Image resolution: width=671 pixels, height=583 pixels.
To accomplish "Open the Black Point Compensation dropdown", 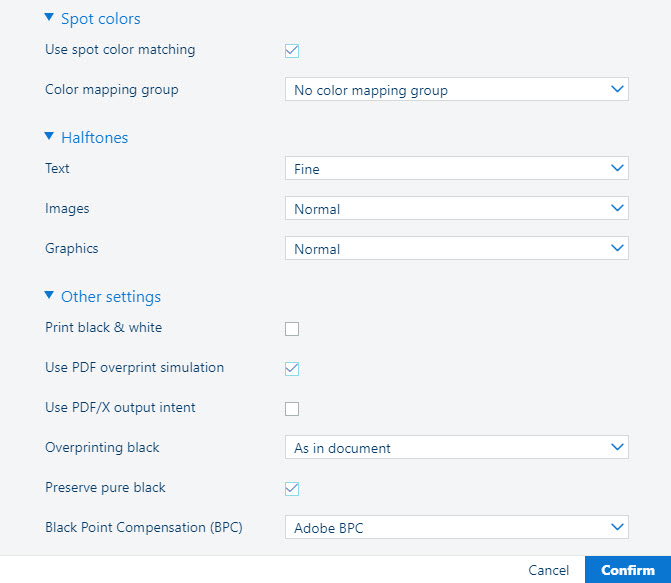I will [x=456, y=528].
